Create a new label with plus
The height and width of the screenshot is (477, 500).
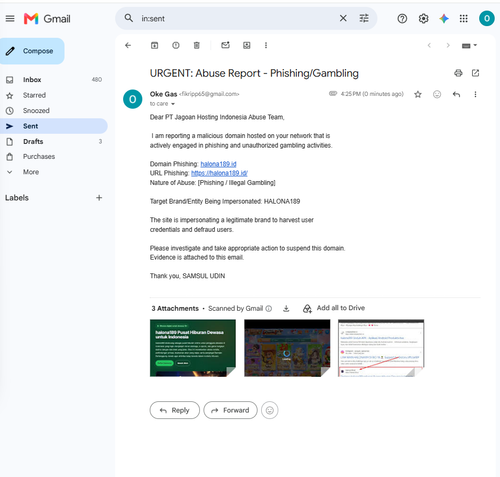pyautogui.click(x=99, y=198)
